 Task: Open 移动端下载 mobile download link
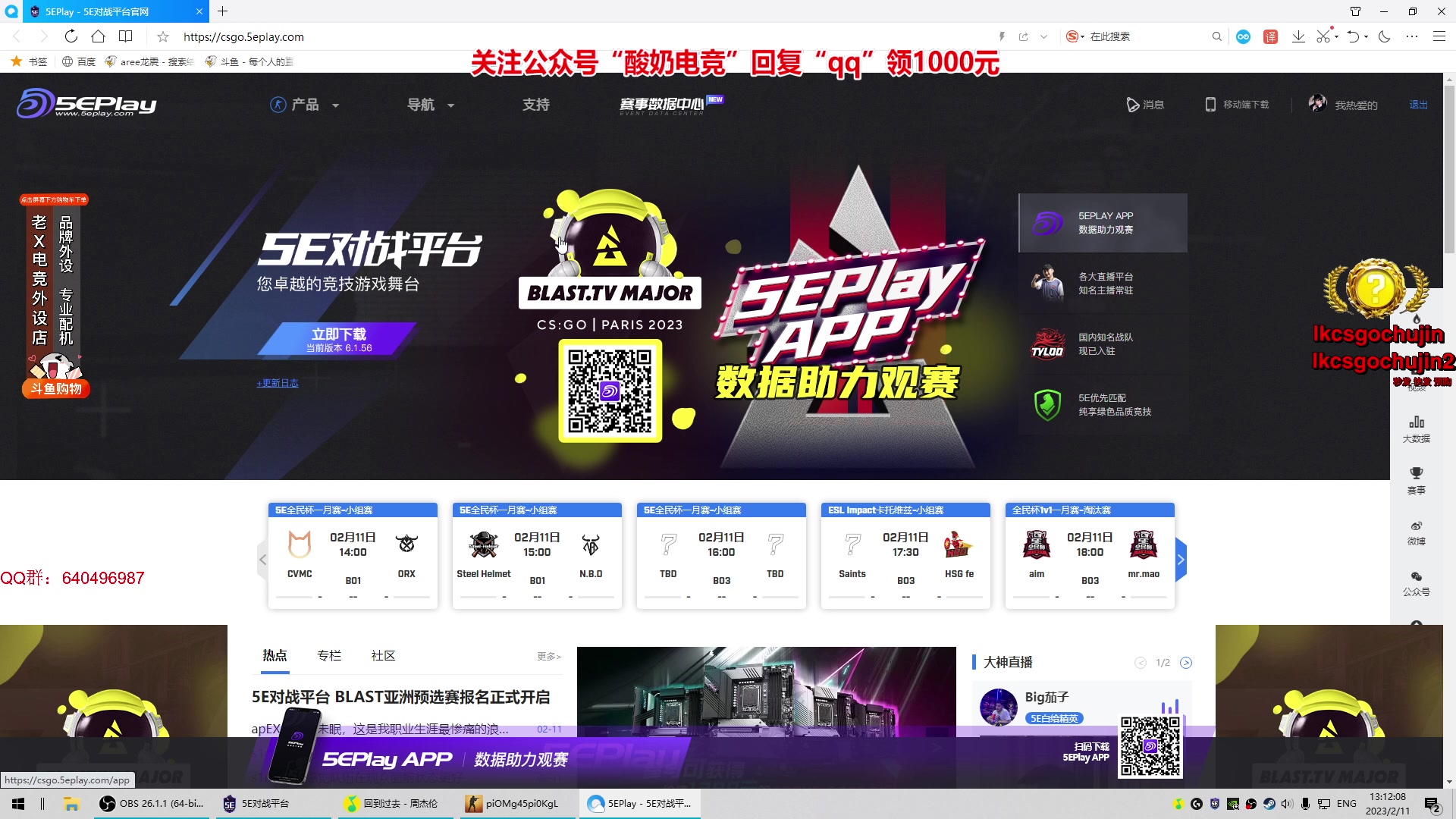coord(1237,105)
